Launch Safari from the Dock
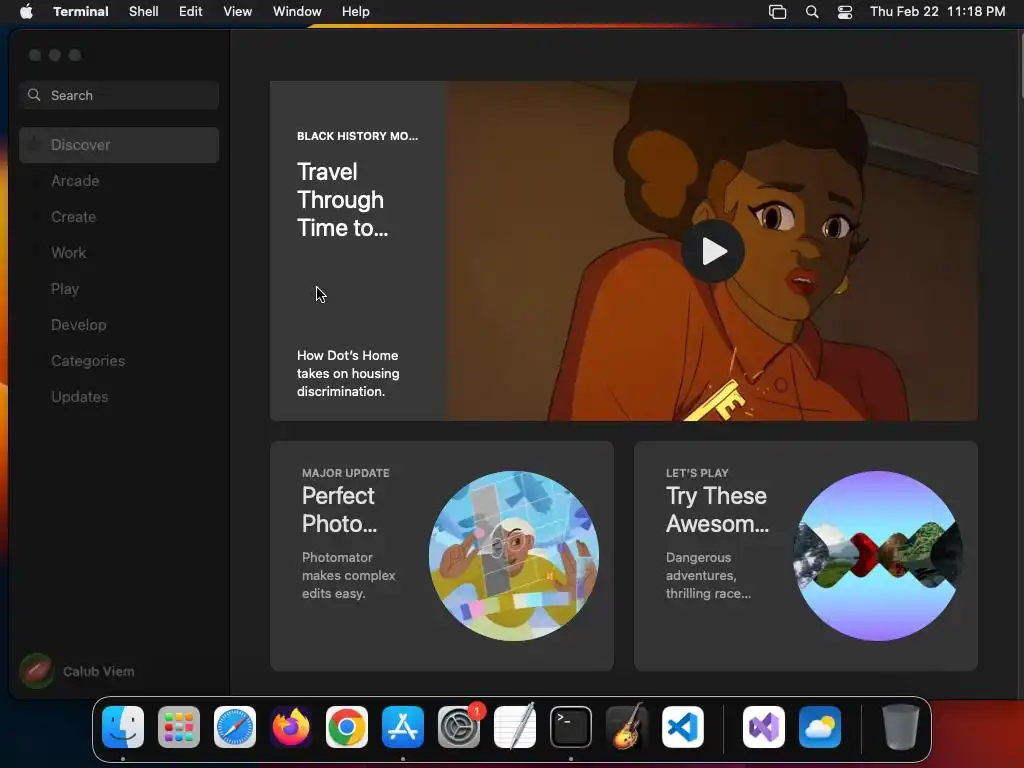 pos(235,727)
